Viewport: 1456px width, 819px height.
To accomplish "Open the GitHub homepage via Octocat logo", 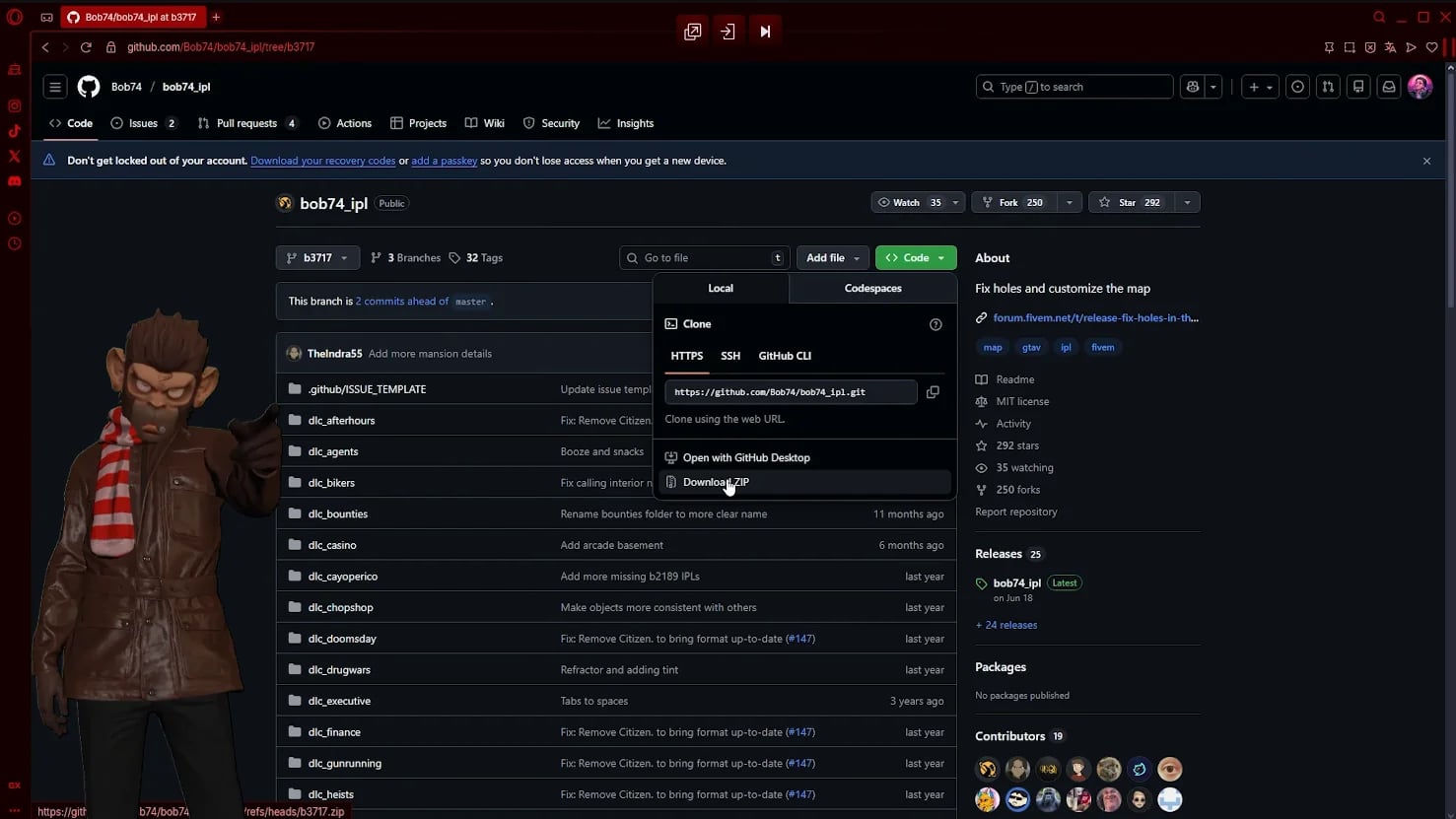I will click(89, 87).
